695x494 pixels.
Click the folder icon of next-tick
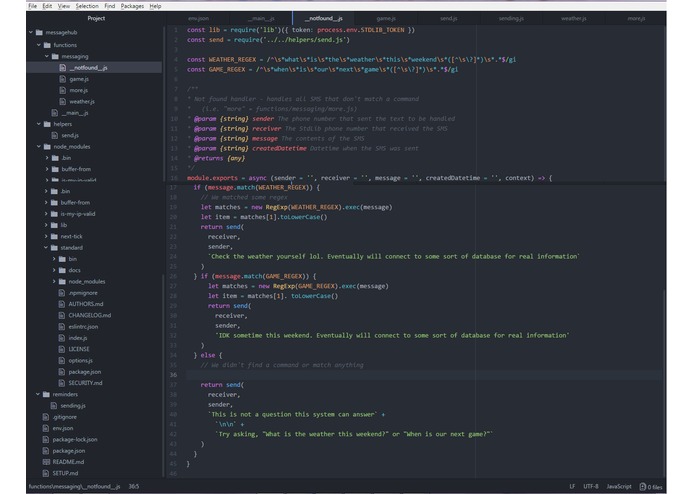(x=54, y=237)
